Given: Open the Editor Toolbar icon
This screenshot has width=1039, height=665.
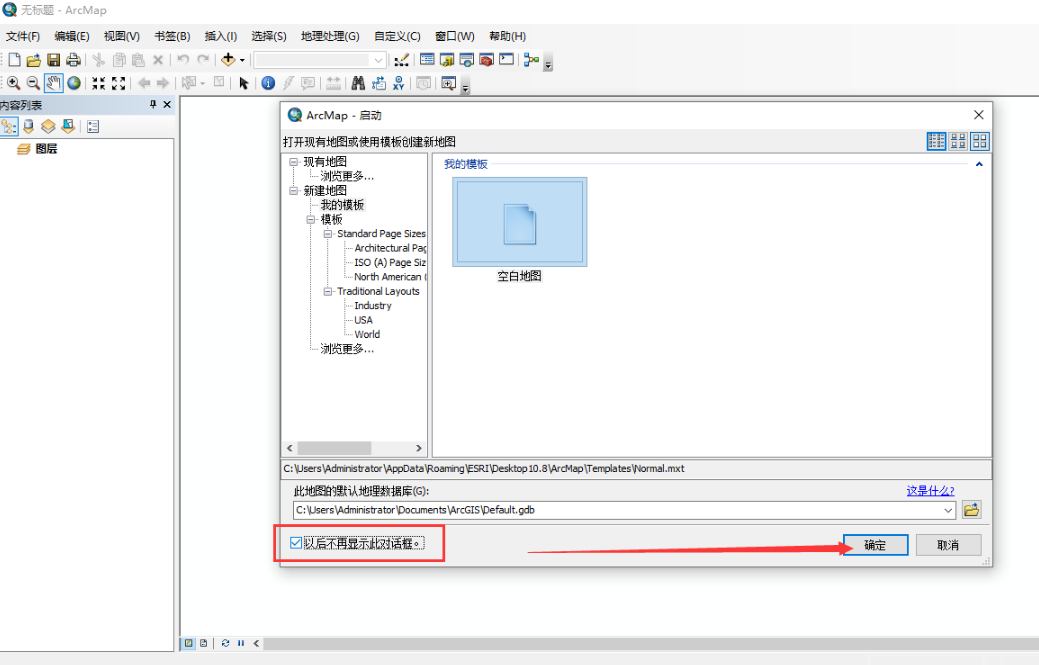Looking at the screenshot, I should (402, 60).
